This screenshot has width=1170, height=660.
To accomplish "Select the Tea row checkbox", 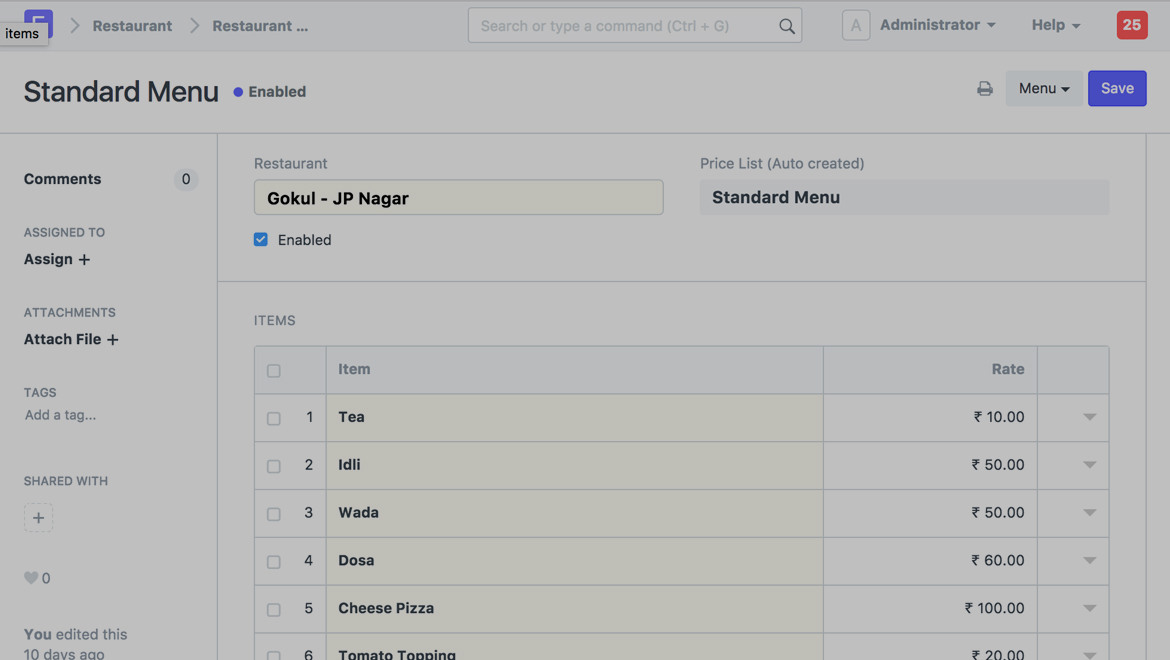I will click(274, 418).
